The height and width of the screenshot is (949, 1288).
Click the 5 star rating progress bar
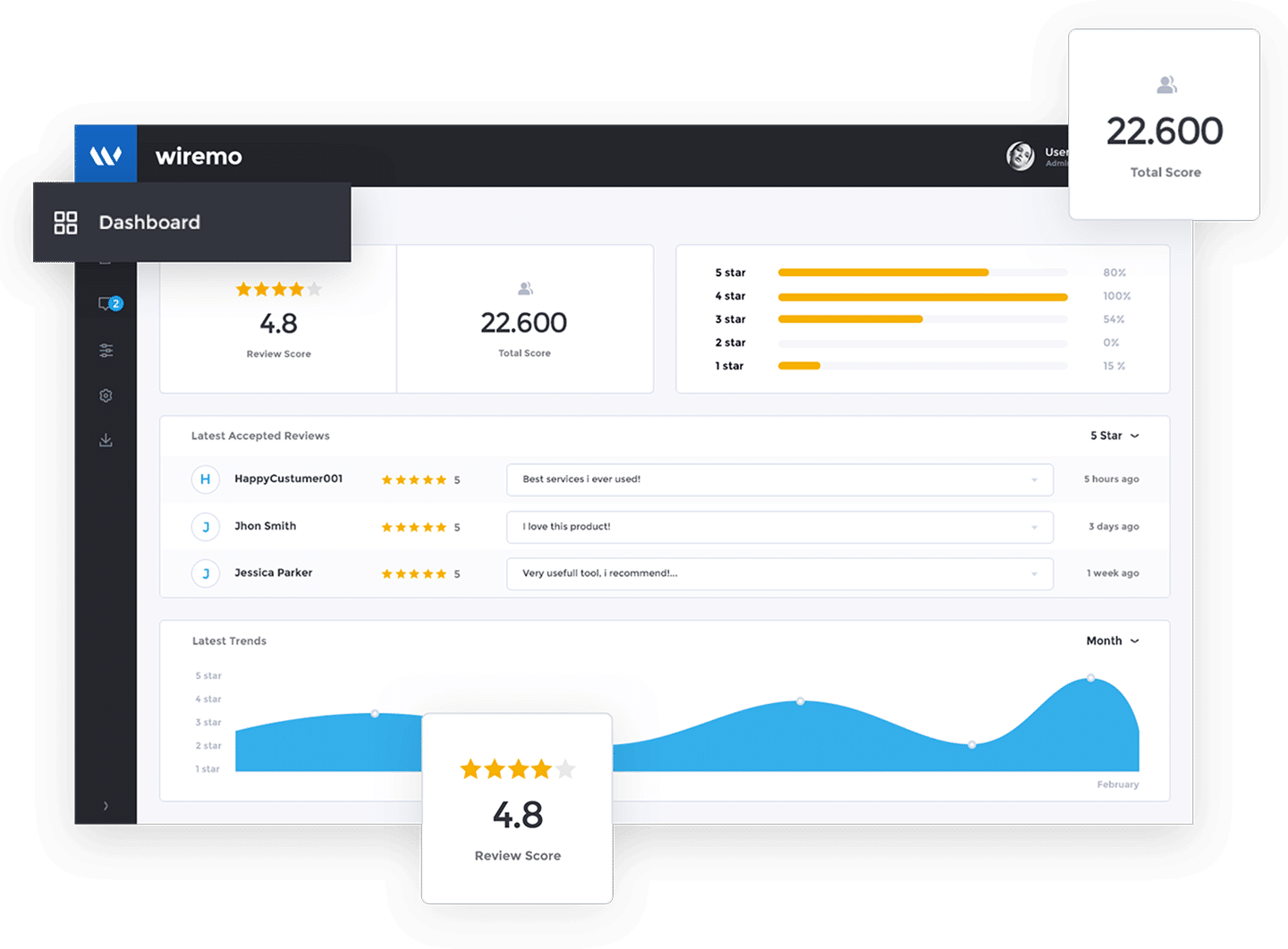coord(921,273)
